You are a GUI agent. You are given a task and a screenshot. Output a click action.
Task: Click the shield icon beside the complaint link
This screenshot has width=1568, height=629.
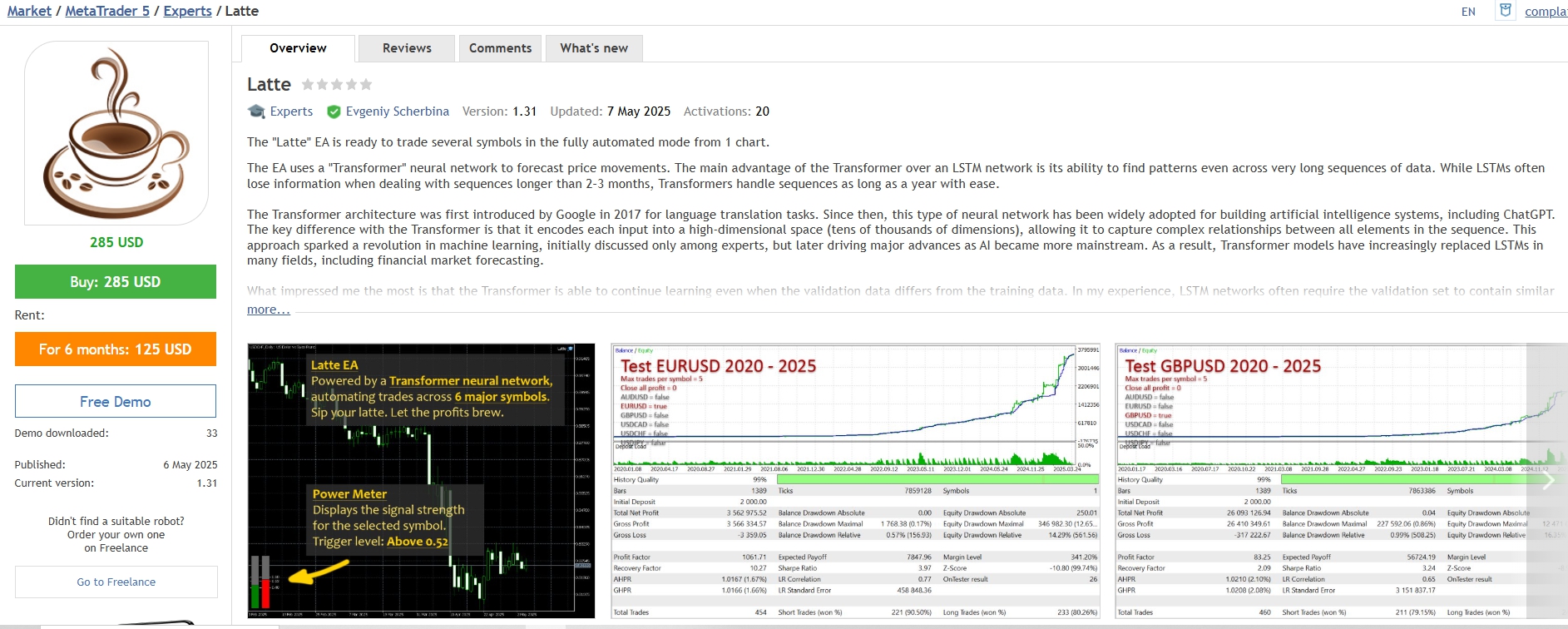pyautogui.click(x=1505, y=11)
